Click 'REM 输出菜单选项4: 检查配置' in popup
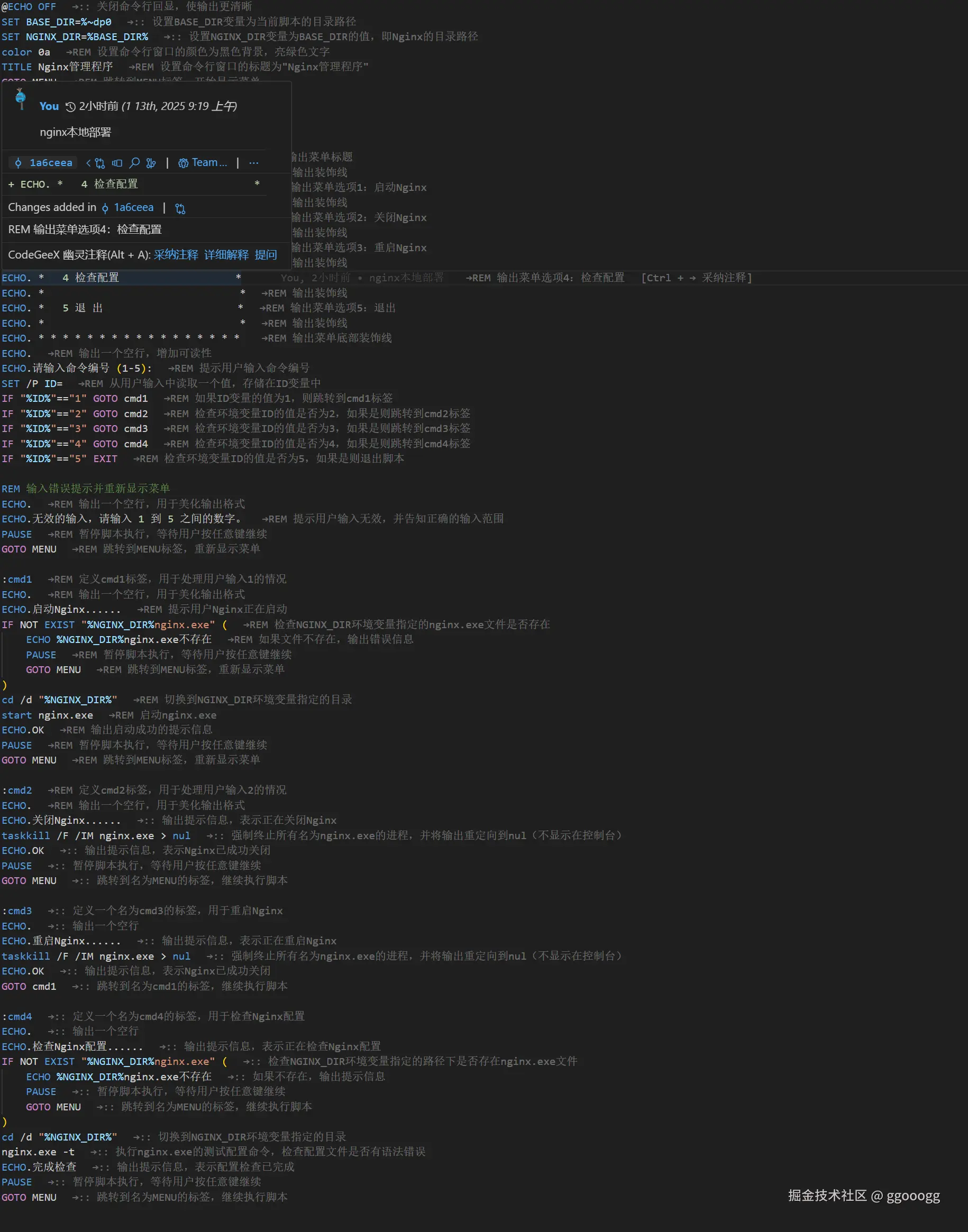The height and width of the screenshot is (1232, 968). pyautogui.click(x=85, y=229)
